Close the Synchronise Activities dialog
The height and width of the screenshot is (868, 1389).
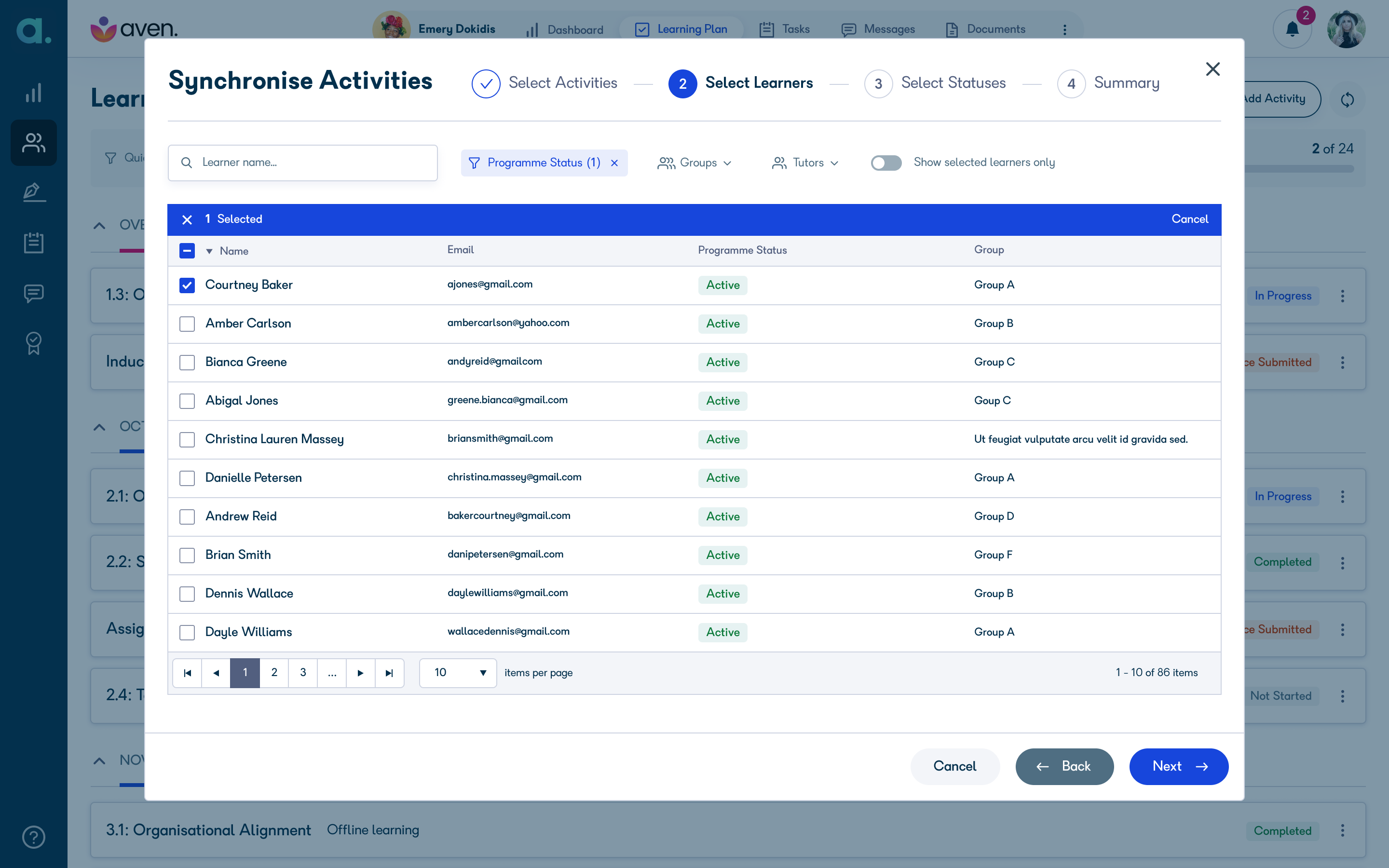pyautogui.click(x=1212, y=69)
